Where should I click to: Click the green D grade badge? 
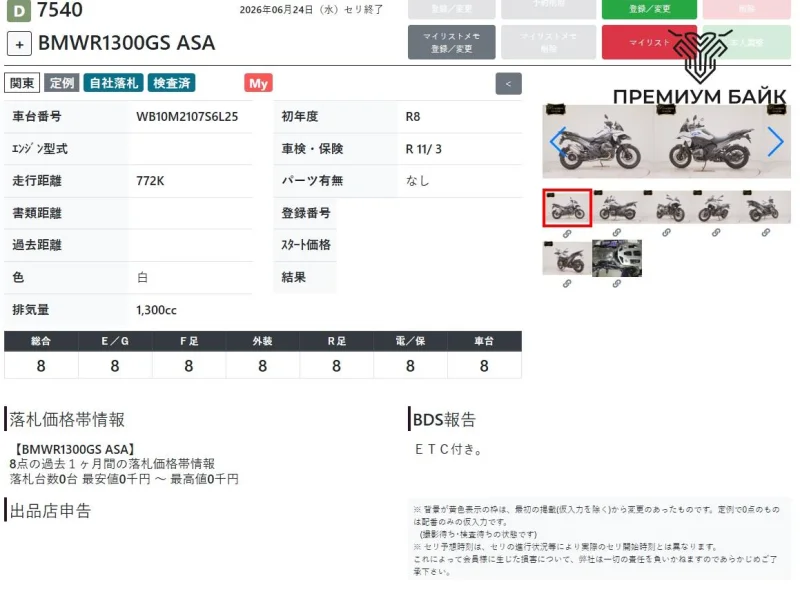[18, 11]
